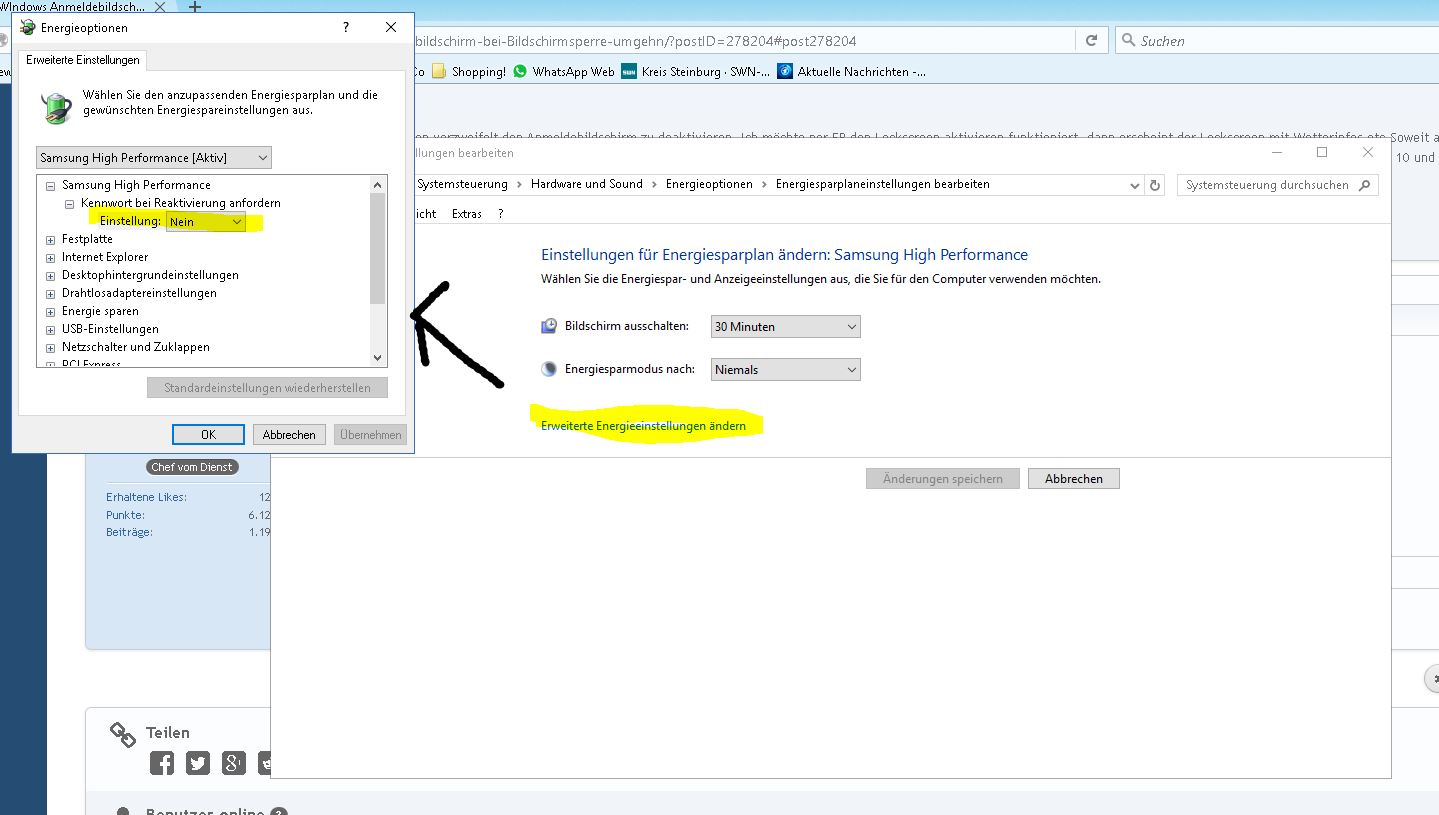1439x815 pixels.
Task: Open the WhatsApp Web bookmark
Action: point(564,72)
